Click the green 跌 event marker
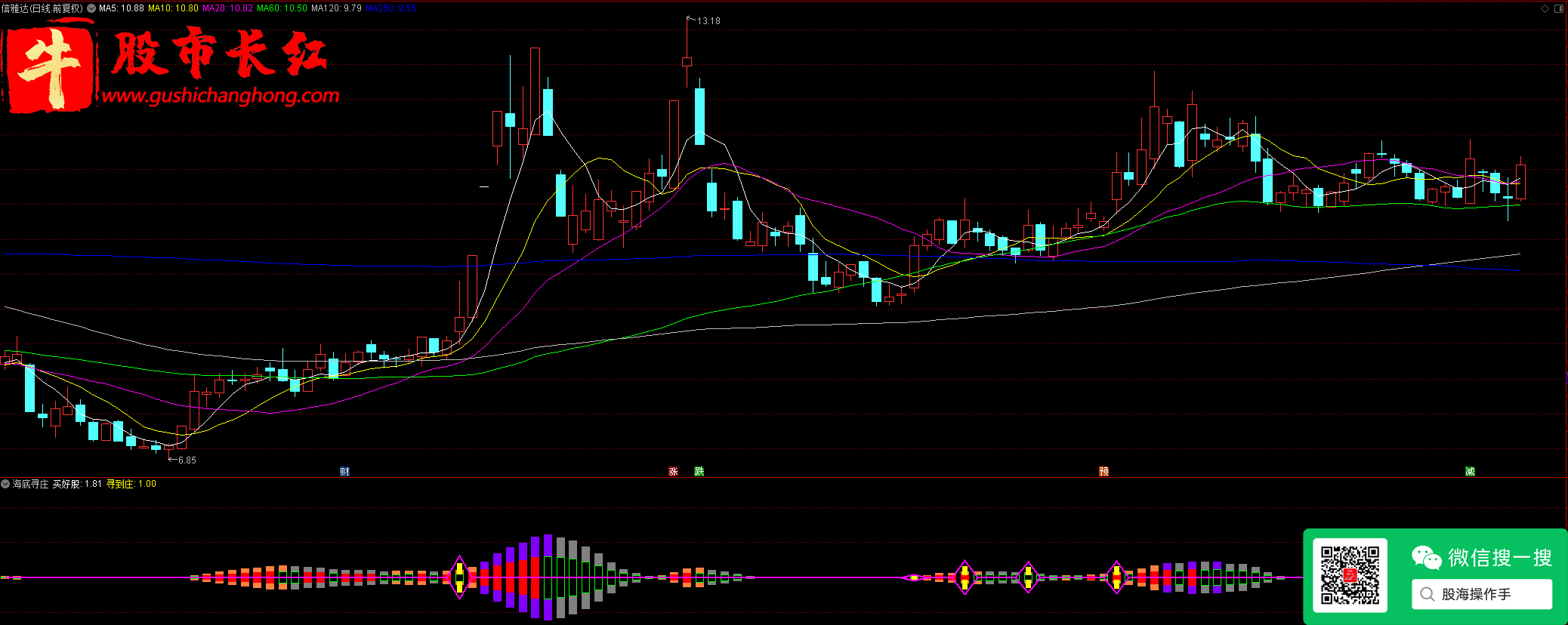 [x=699, y=472]
